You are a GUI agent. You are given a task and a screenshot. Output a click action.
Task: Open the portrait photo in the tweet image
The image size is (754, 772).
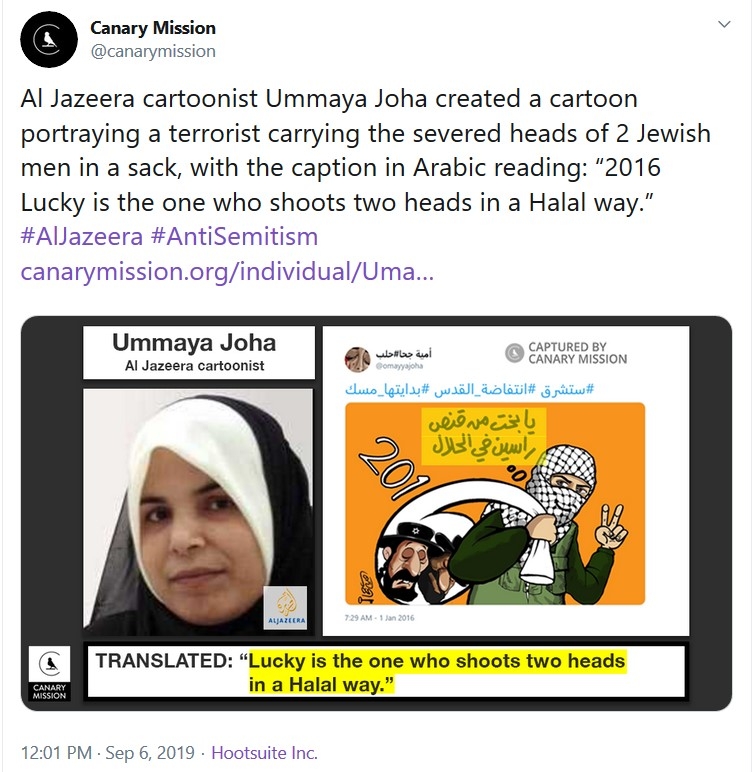pyautogui.click(x=198, y=511)
